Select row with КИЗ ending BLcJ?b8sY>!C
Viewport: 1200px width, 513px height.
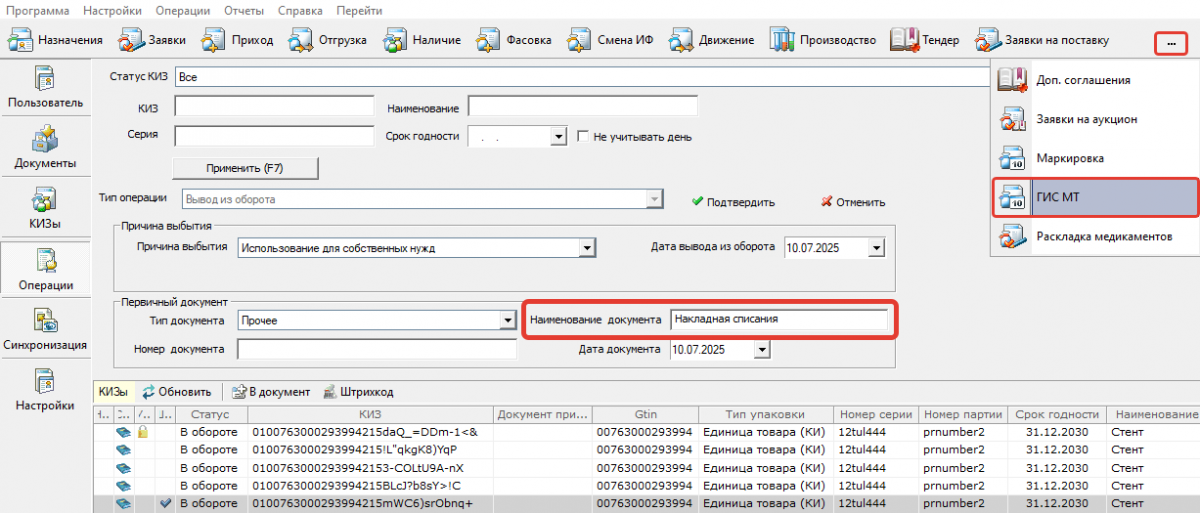coord(647,485)
